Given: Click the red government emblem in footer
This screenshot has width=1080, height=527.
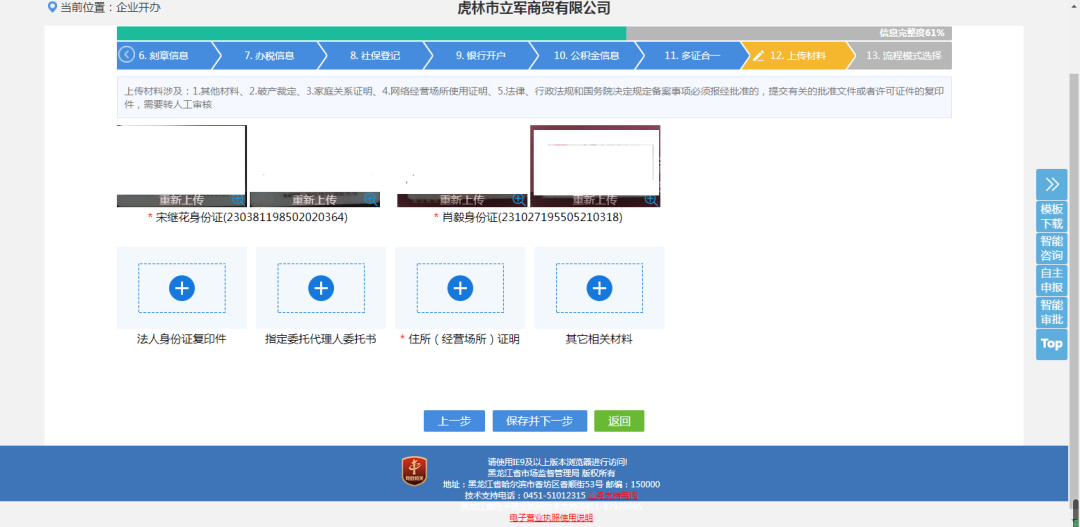Looking at the screenshot, I should pos(415,471).
